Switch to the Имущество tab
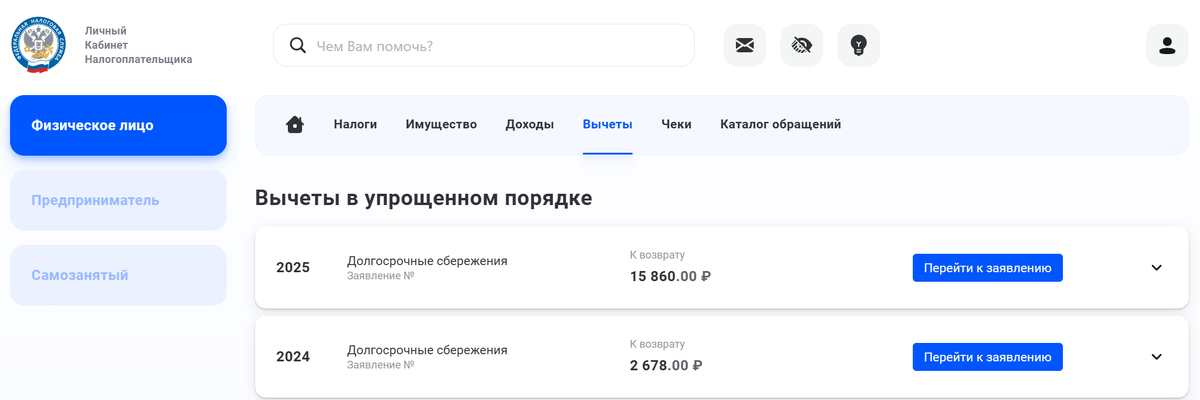This screenshot has width=1200, height=400. click(441, 125)
